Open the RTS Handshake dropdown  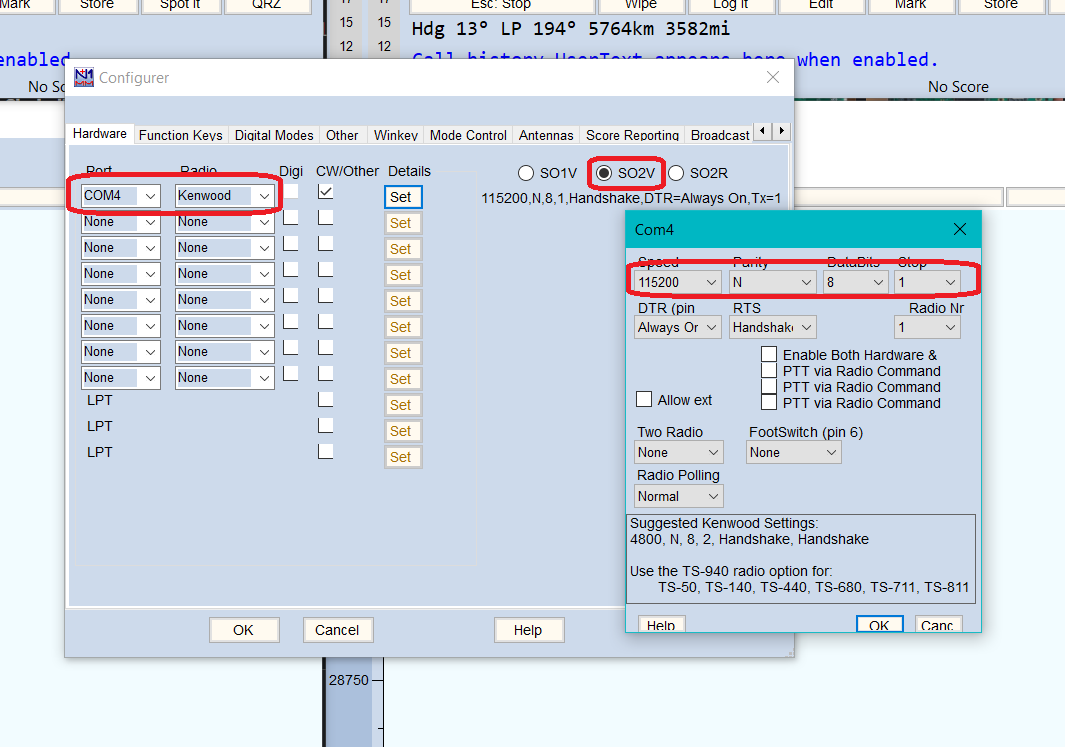(772, 327)
